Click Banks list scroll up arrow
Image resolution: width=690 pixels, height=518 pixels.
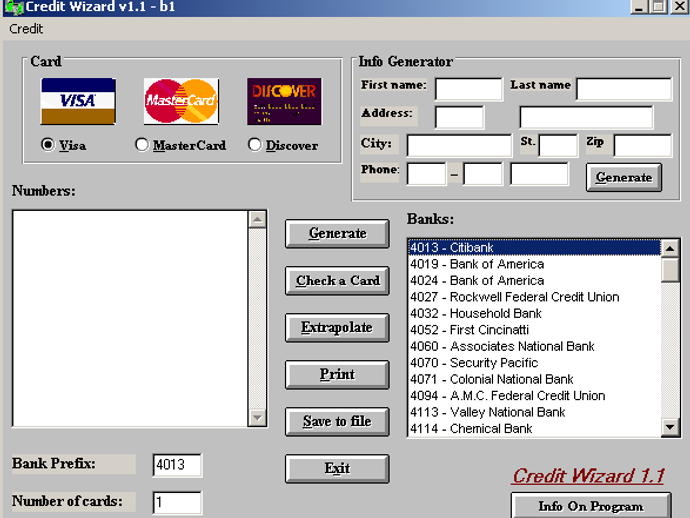coord(670,249)
